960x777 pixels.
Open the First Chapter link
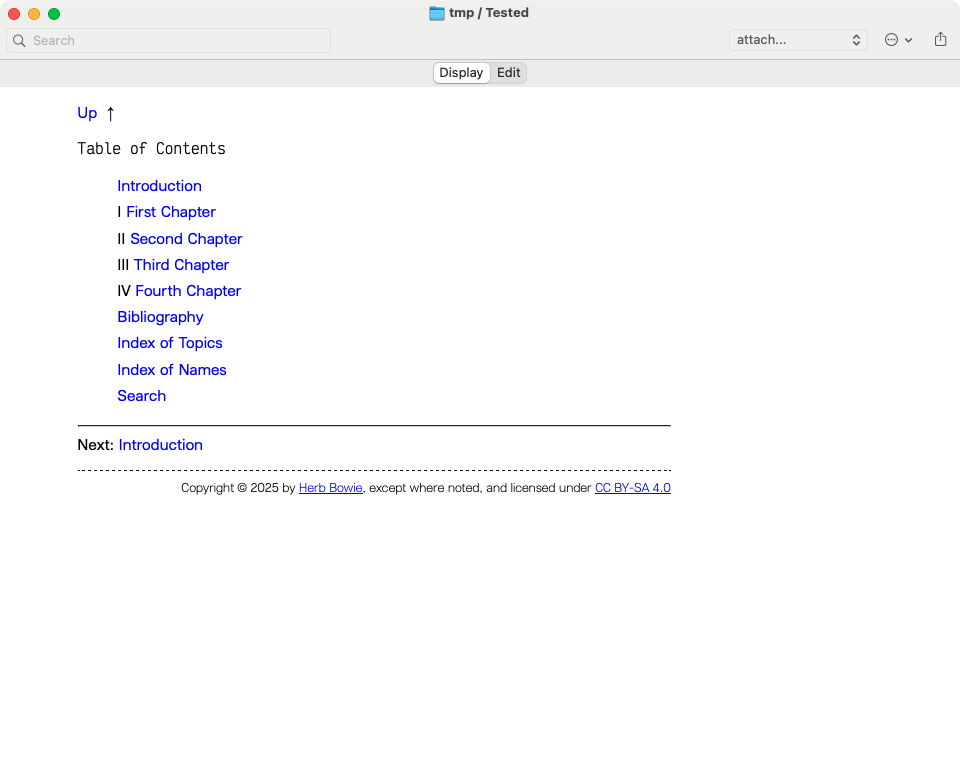point(170,212)
